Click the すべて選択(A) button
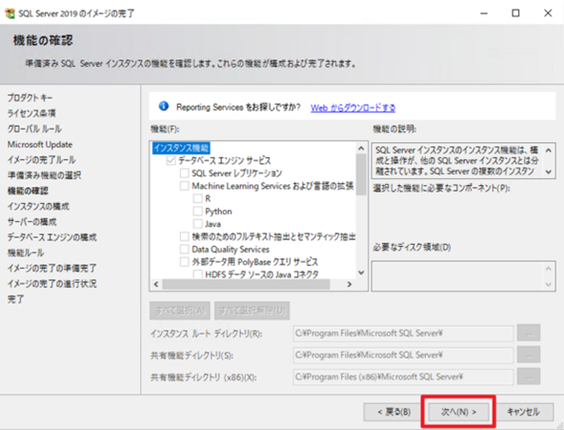The height and width of the screenshot is (430, 564). pyautogui.click(x=180, y=311)
